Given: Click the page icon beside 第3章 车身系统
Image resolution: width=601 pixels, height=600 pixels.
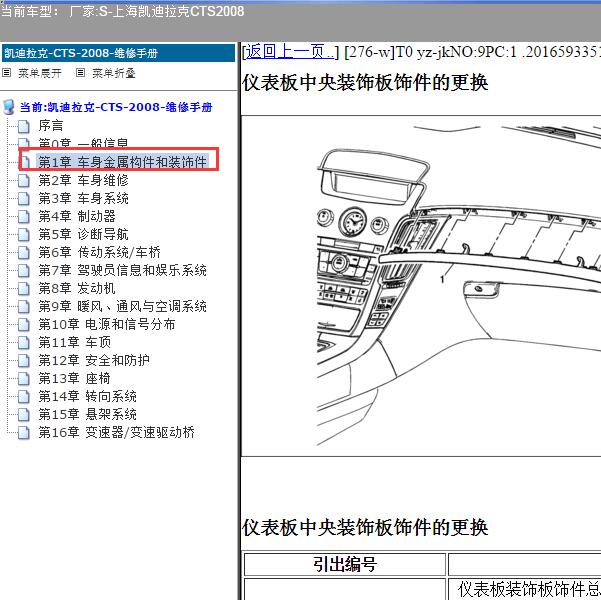Looking at the screenshot, I should [24, 199].
